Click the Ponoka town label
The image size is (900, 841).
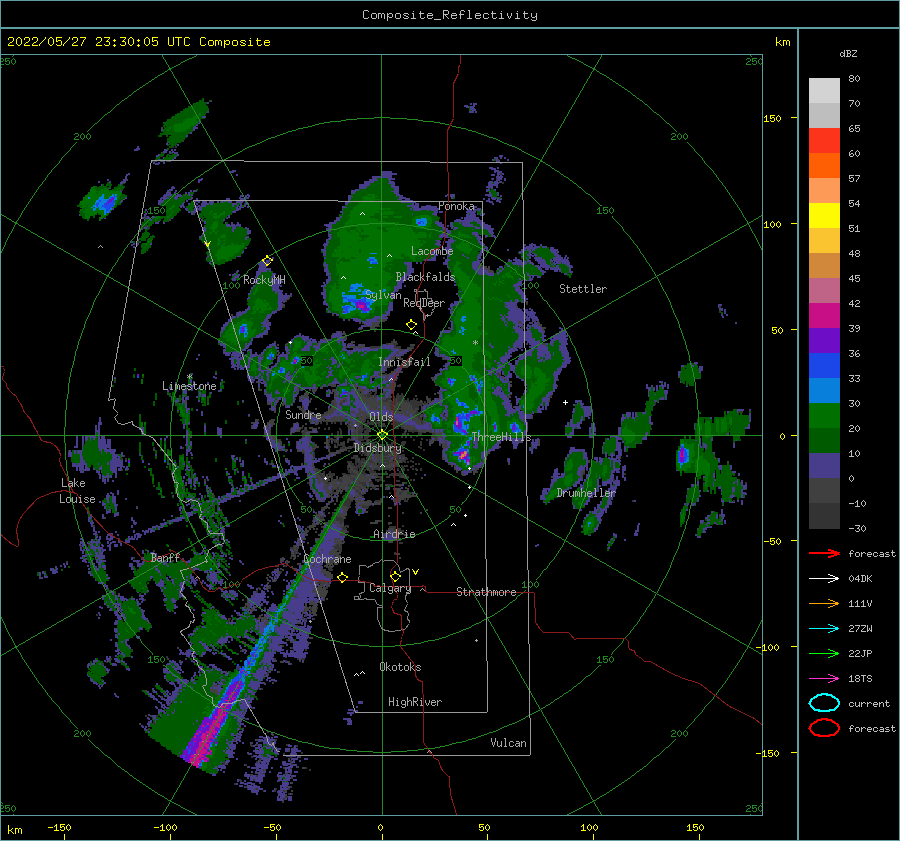click(x=456, y=206)
